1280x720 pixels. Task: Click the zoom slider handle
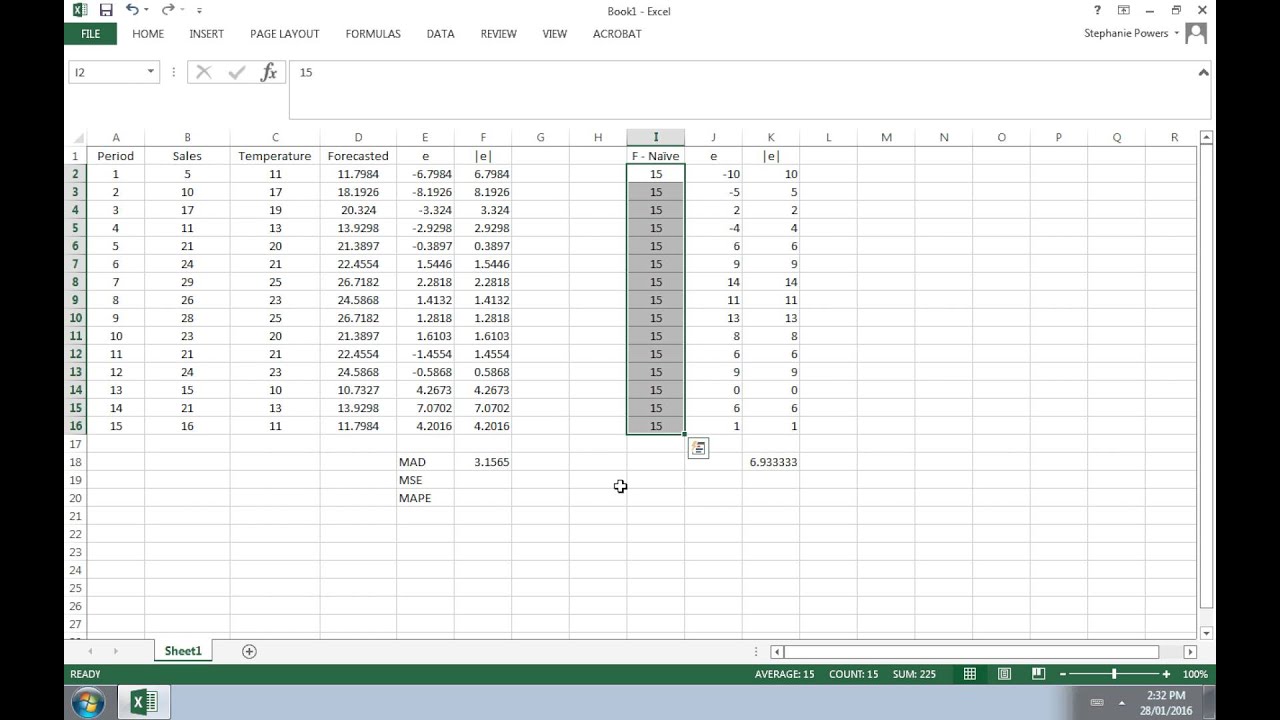[1115, 674]
